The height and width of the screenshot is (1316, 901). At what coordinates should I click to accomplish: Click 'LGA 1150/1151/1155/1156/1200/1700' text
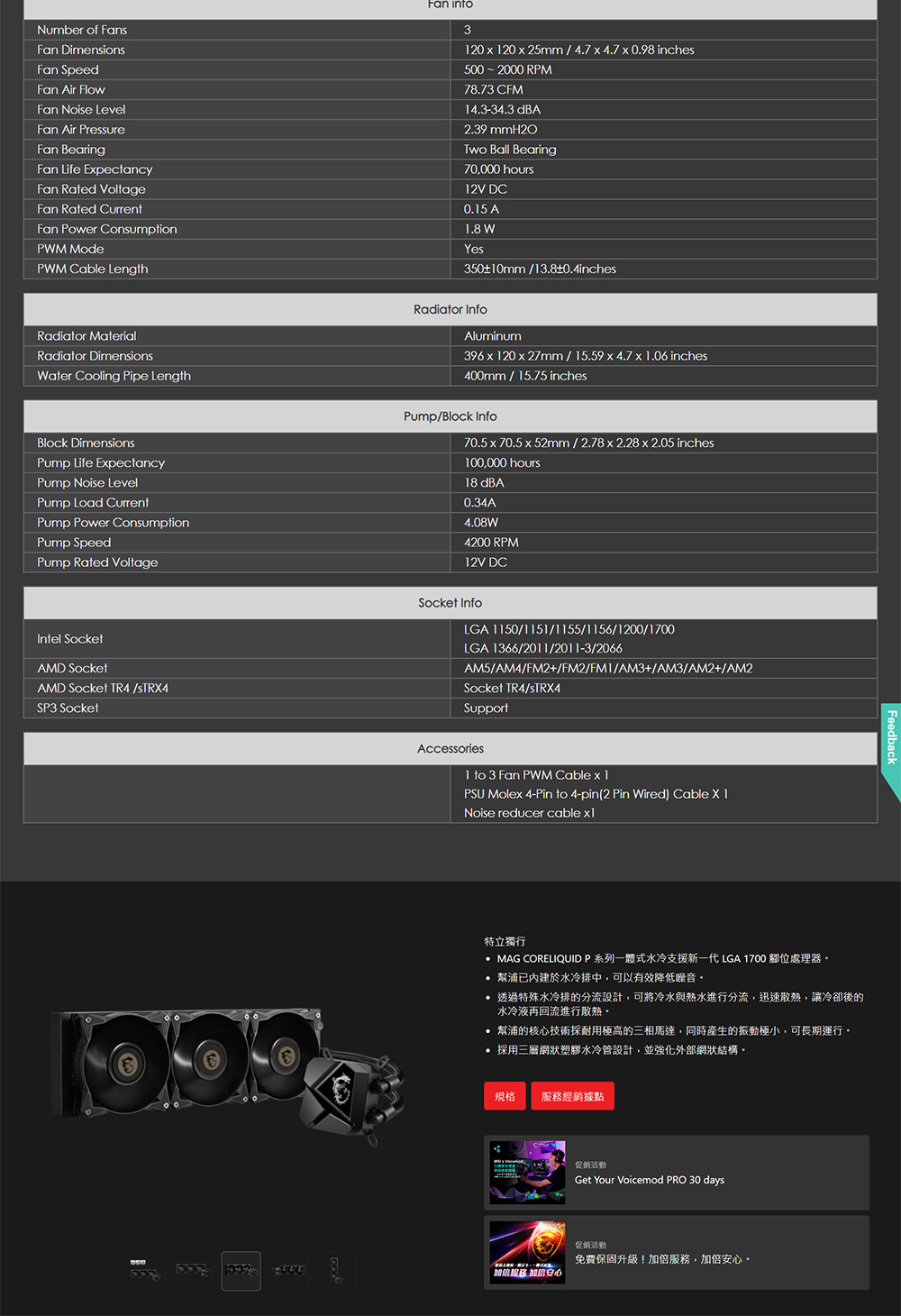(569, 629)
